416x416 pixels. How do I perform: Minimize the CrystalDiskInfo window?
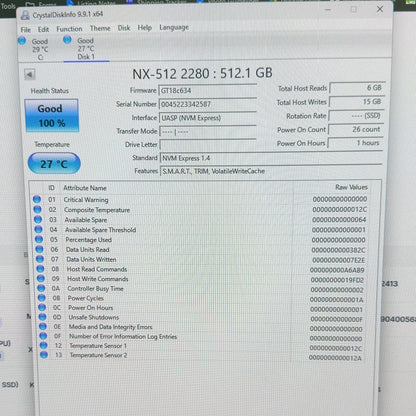pyautogui.click(x=328, y=10)
